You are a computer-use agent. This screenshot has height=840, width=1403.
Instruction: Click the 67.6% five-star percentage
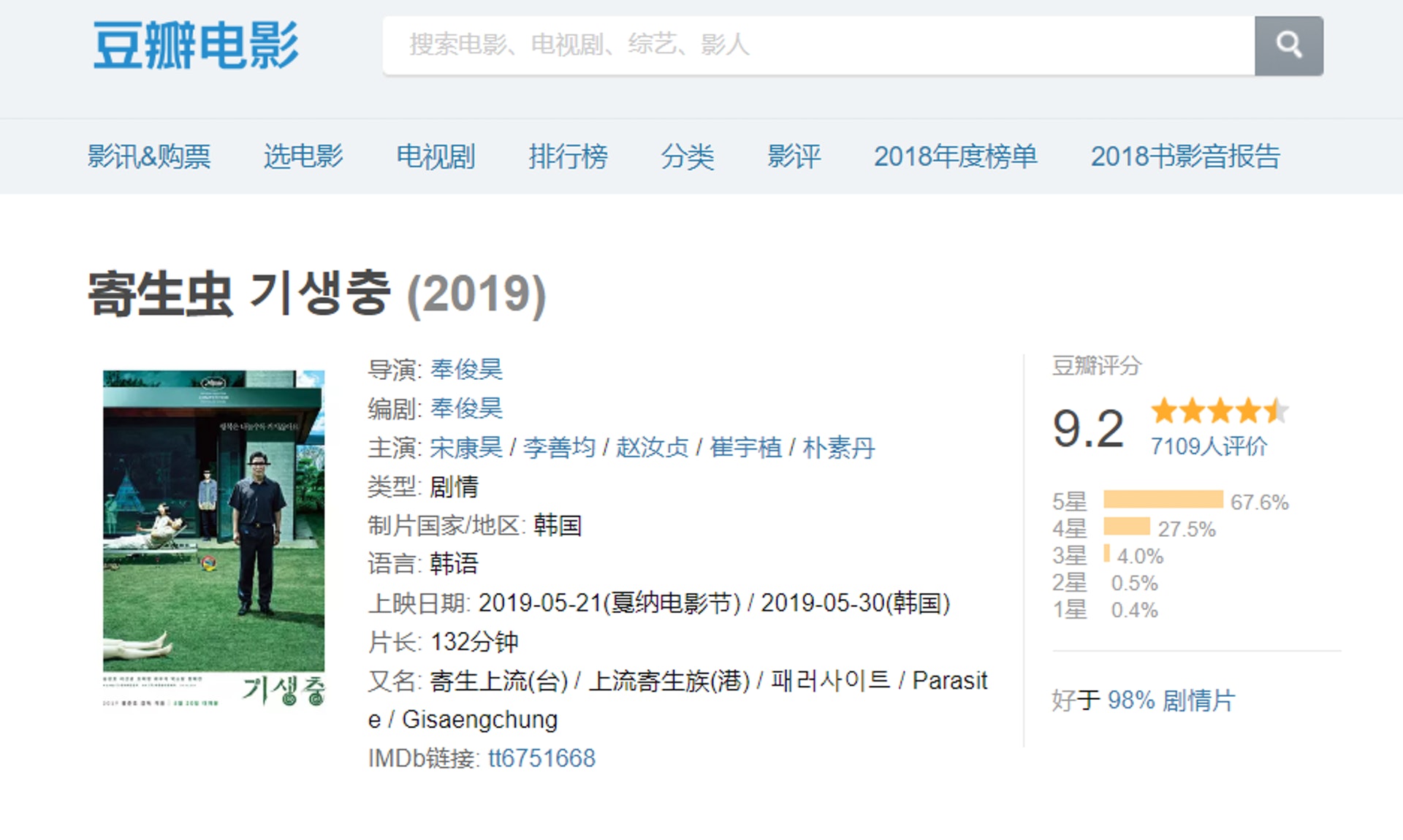click(1259, 503)
